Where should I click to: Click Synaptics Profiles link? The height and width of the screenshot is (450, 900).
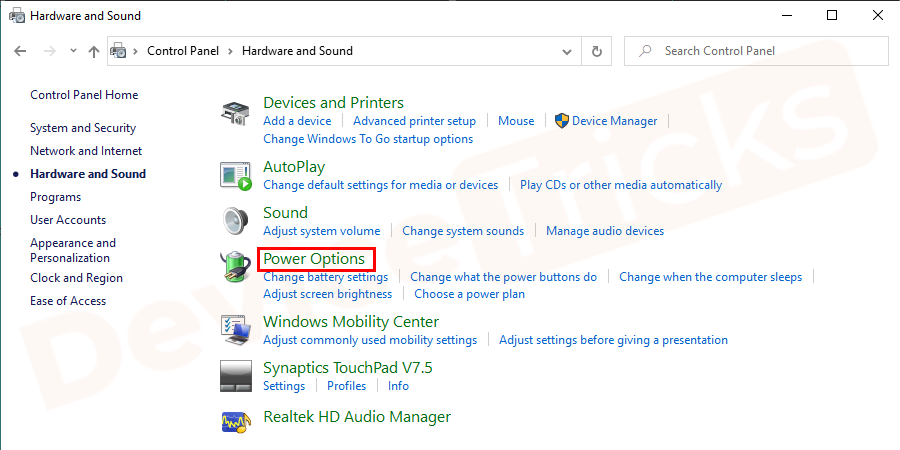tap(347, 386)
